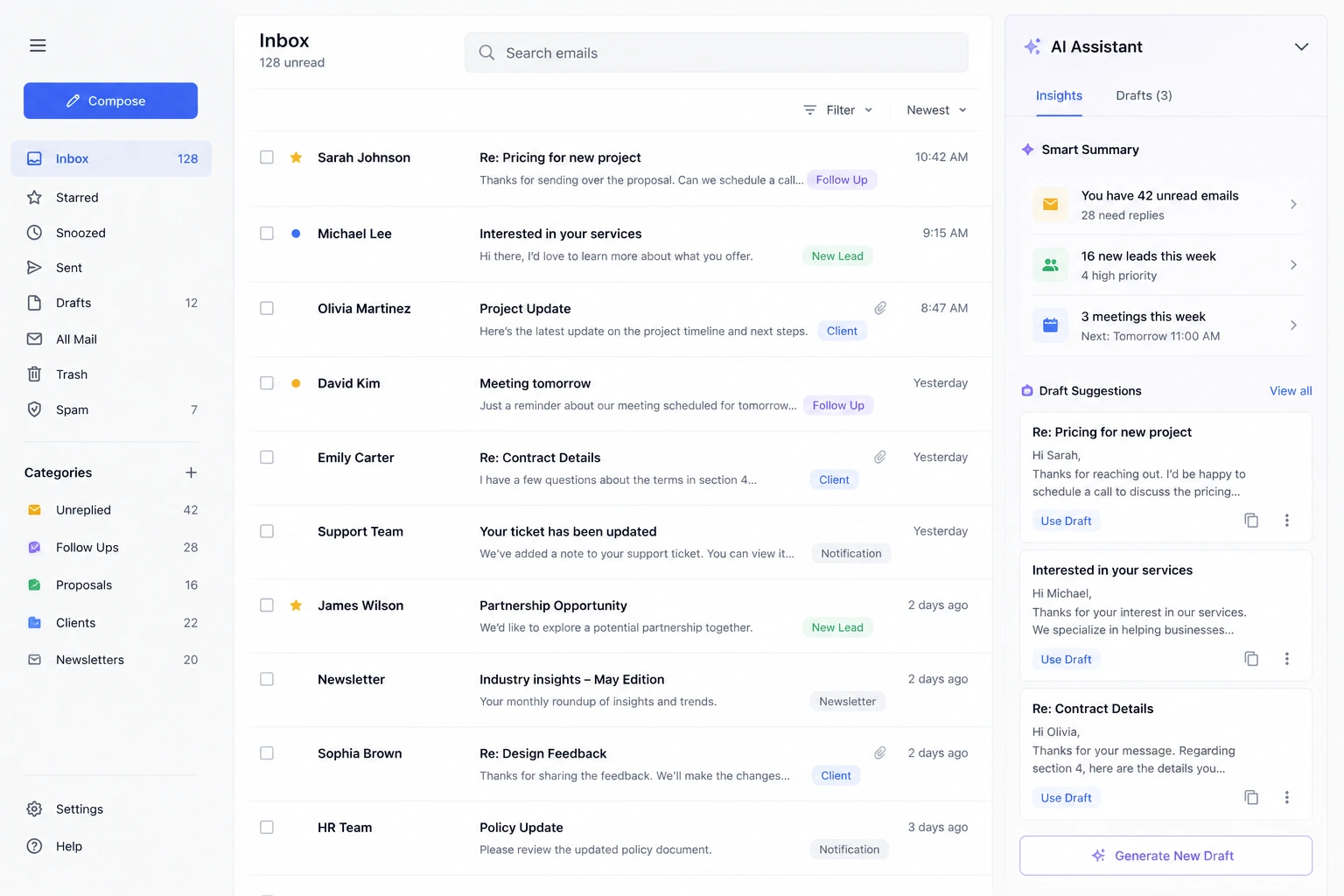Click the Starred folder star icon

(34, 198)
